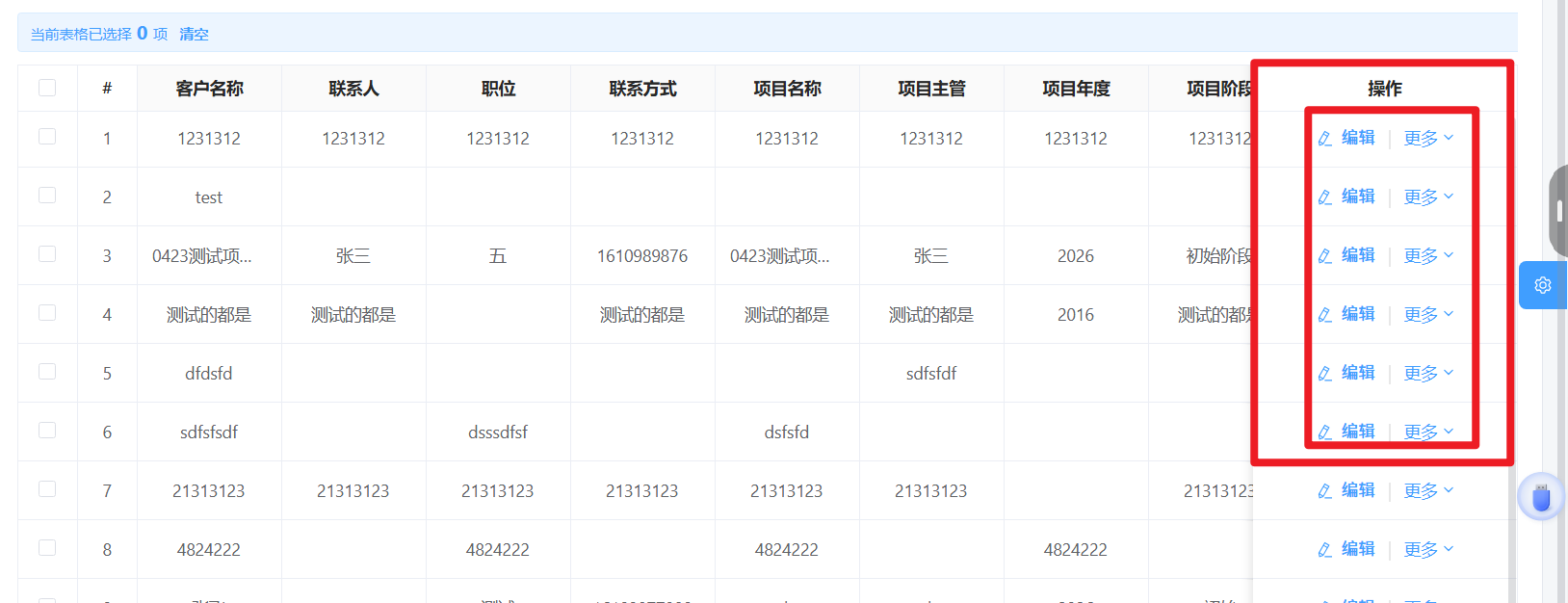The height and width of the screenshot is (603, 1568).
Task: Toggle the select-all header checkbox
Action: coord(47,88)
